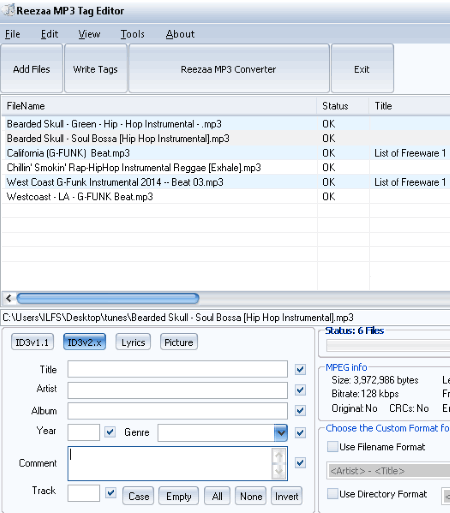Toggle the Comment field checkbox
Image resolution: width=450 pixels, height=513 pixels.
coord(300,463)
